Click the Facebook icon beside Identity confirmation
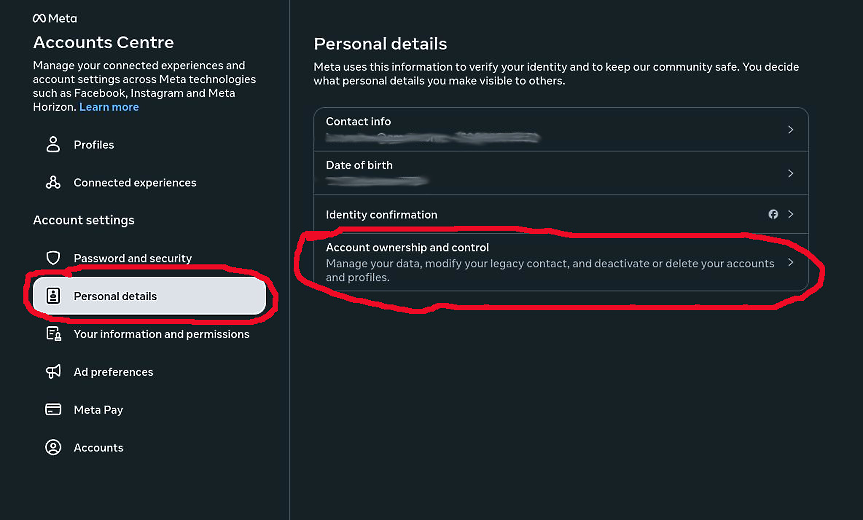 point(773,214)
